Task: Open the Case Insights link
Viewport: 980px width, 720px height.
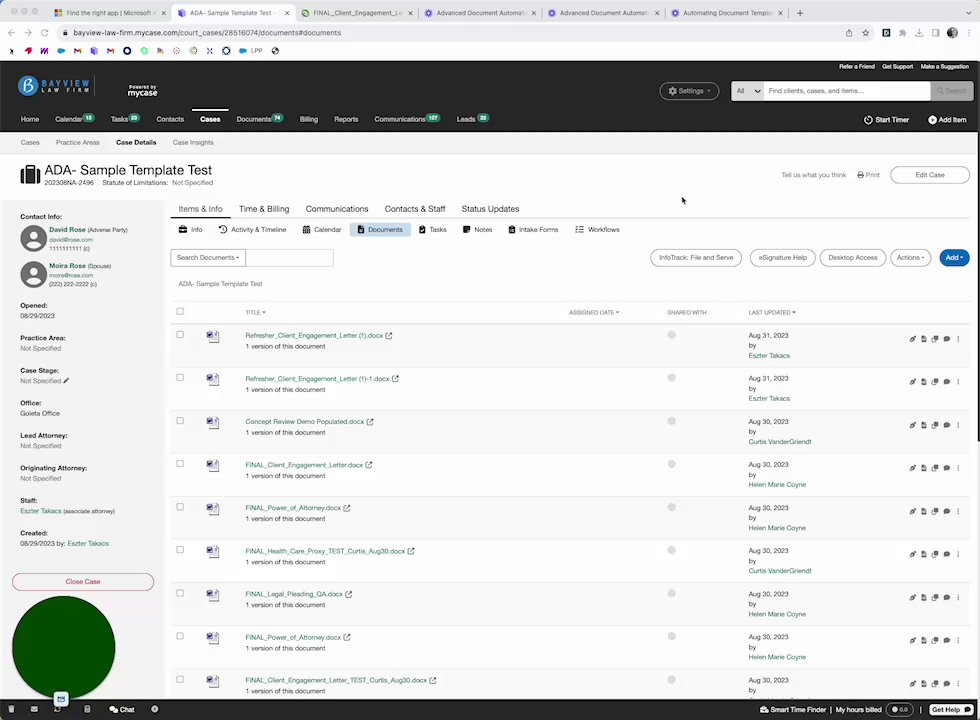Action: pos(193,142)
